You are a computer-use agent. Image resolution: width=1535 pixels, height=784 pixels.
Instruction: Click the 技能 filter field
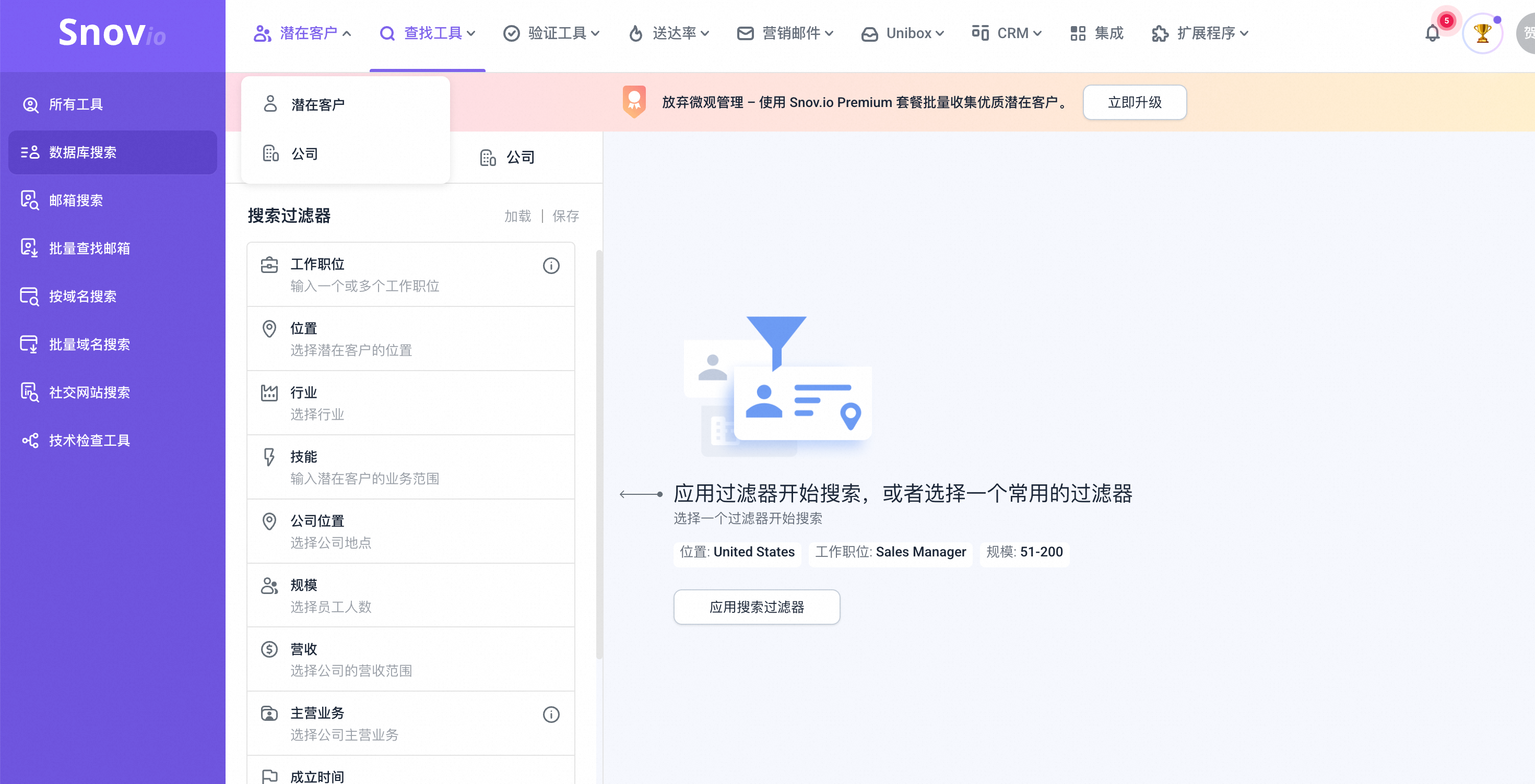(x=410, y=468)
